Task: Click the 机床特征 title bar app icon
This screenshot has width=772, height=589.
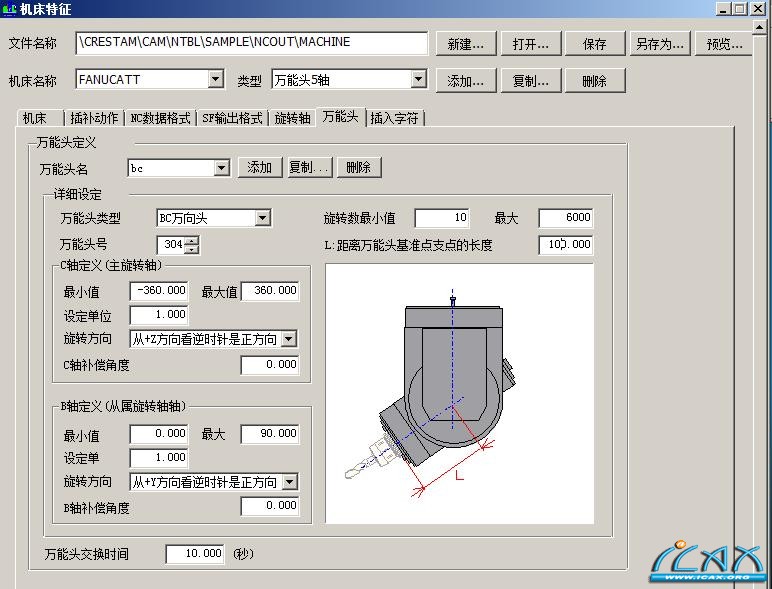Action: [x=9, y=9]
